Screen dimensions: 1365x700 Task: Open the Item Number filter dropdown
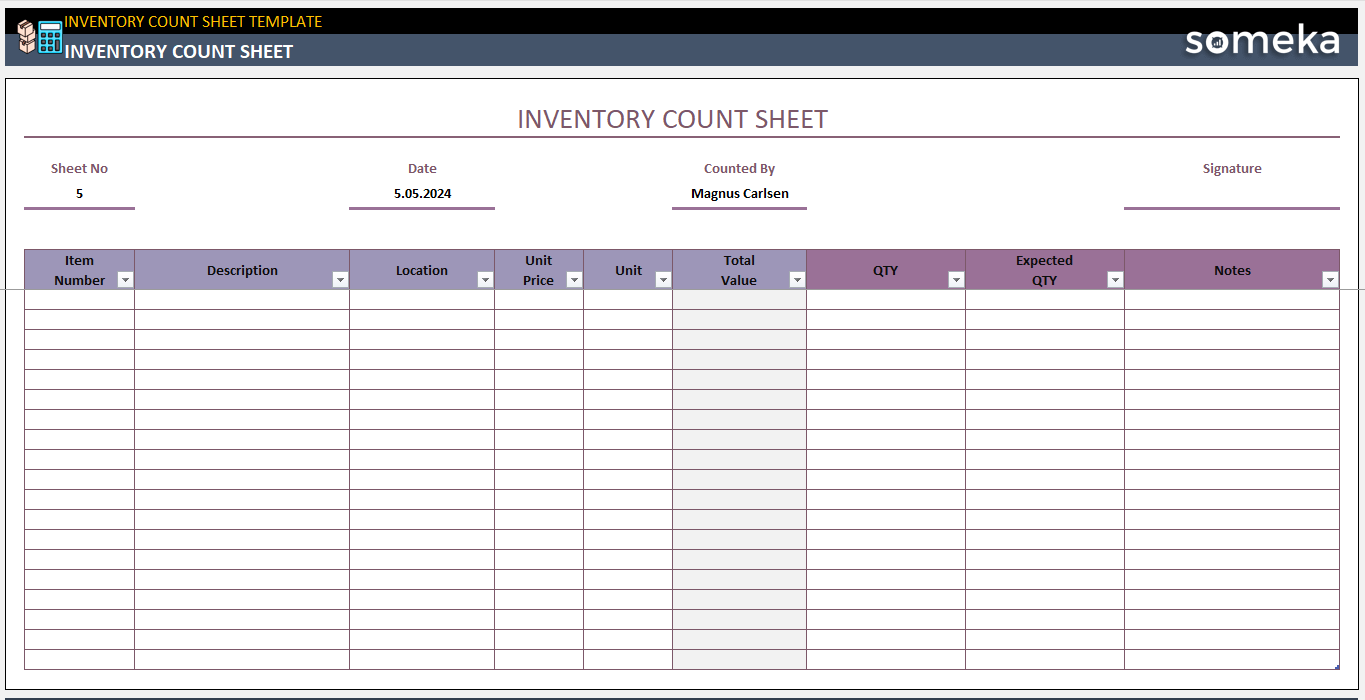click(125, 280)
